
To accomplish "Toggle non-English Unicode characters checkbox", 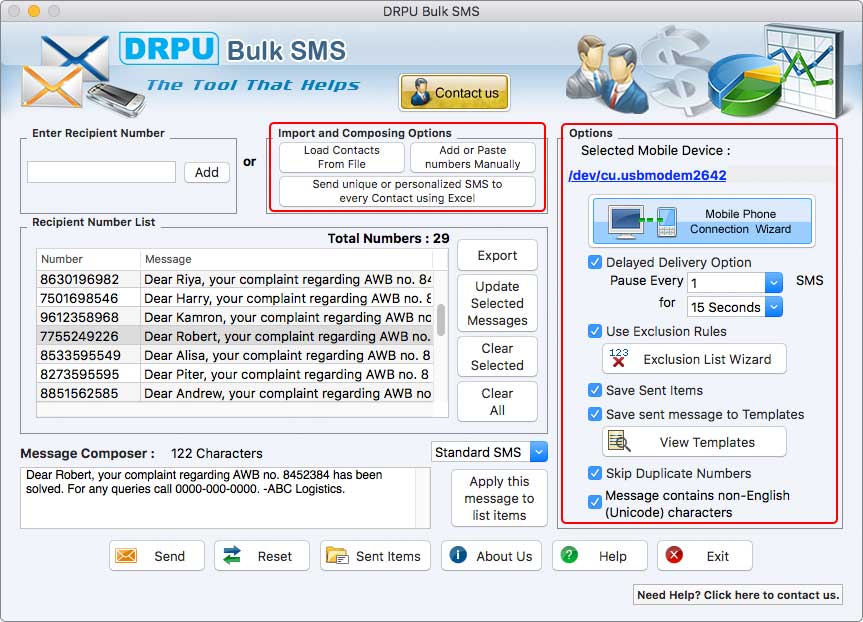I will 594,501.
